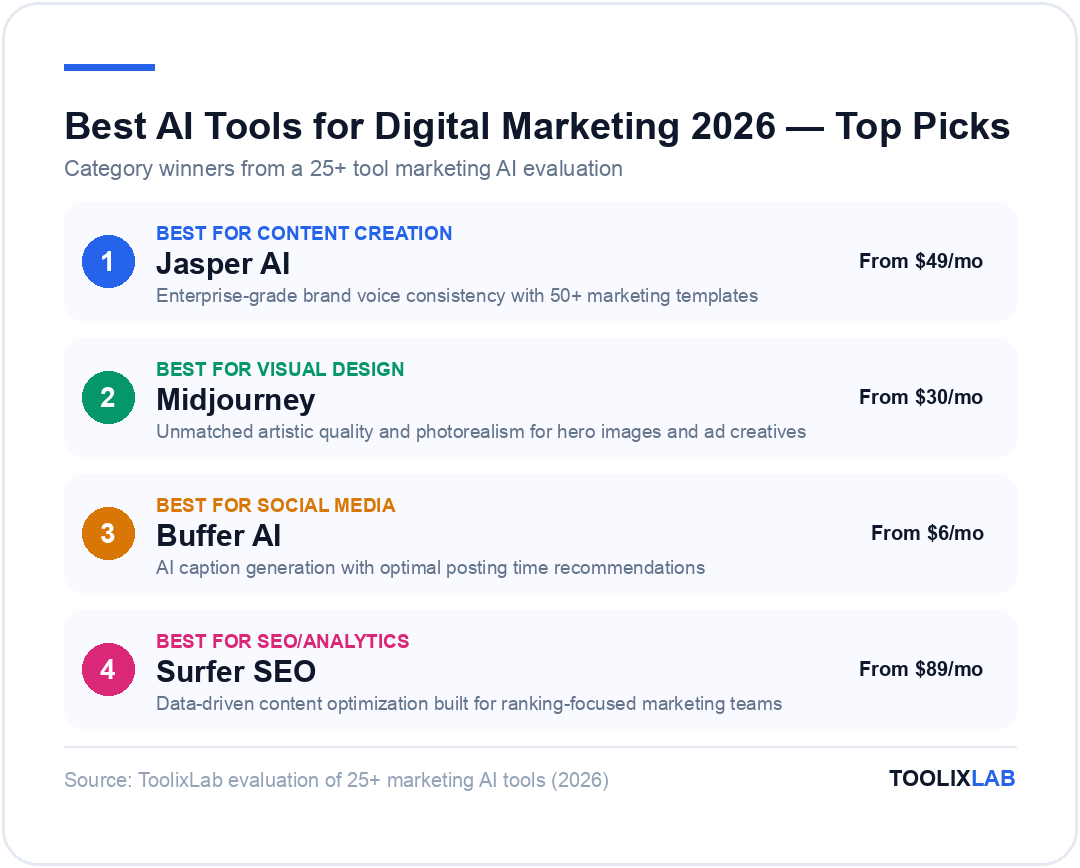Click the 'From $6/mo' price
The image size is (1080, 868).
[927, 533]
